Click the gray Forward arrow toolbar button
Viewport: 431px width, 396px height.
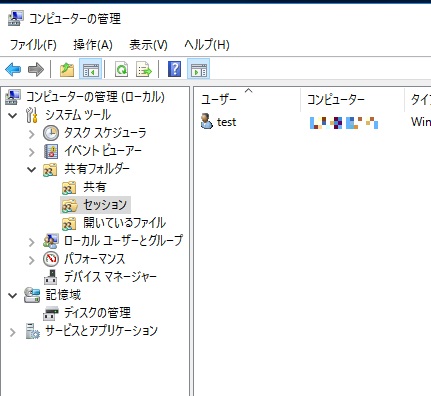click(36, 69)
